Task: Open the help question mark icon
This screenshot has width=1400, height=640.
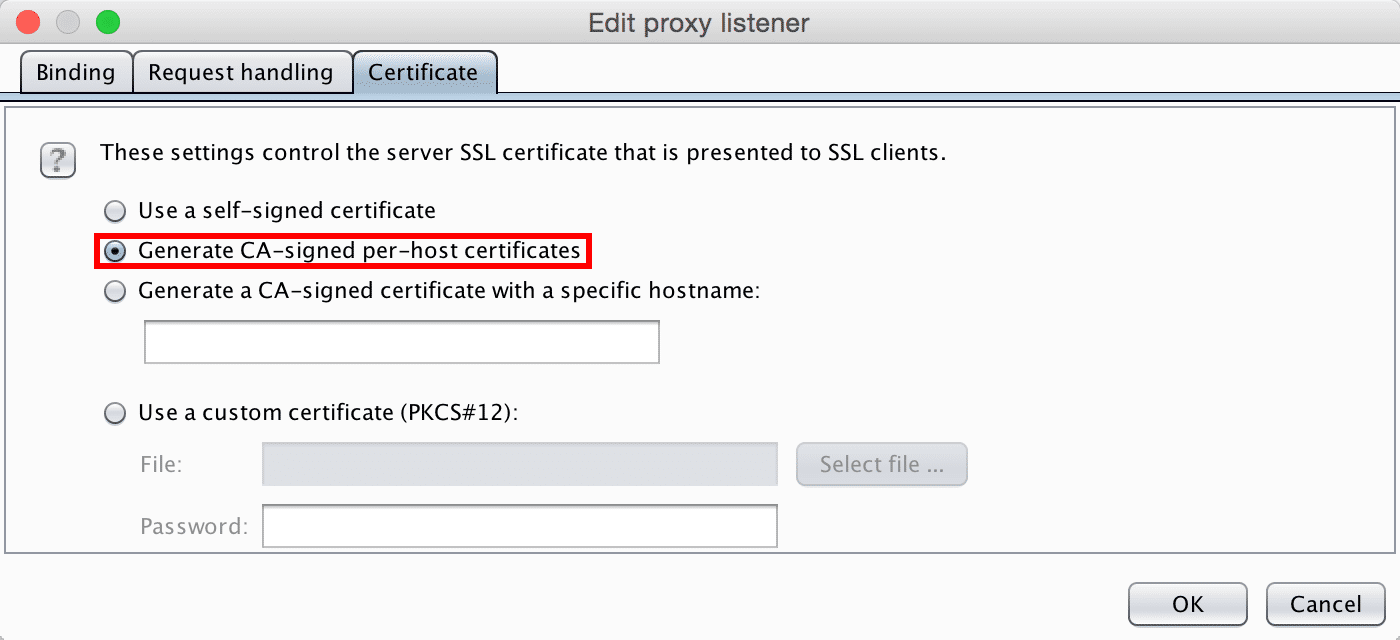Action: pyautogui.click(x=58, y=160)
